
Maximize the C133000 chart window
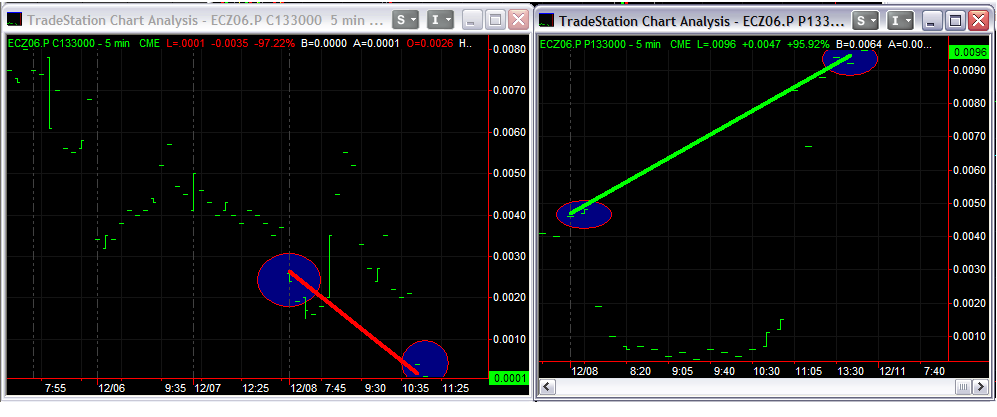495,20
